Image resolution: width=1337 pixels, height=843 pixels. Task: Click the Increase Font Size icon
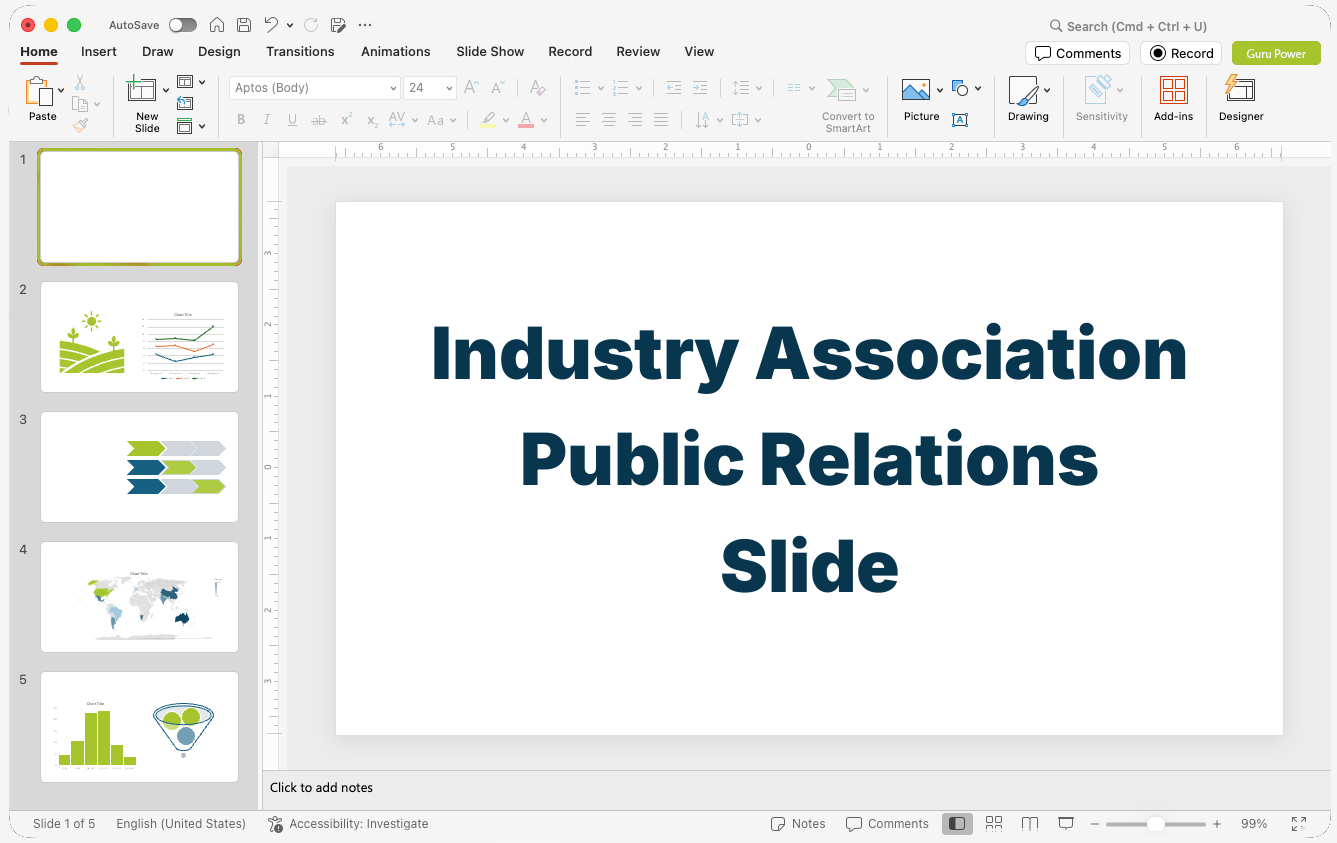[x=471, y=88]
